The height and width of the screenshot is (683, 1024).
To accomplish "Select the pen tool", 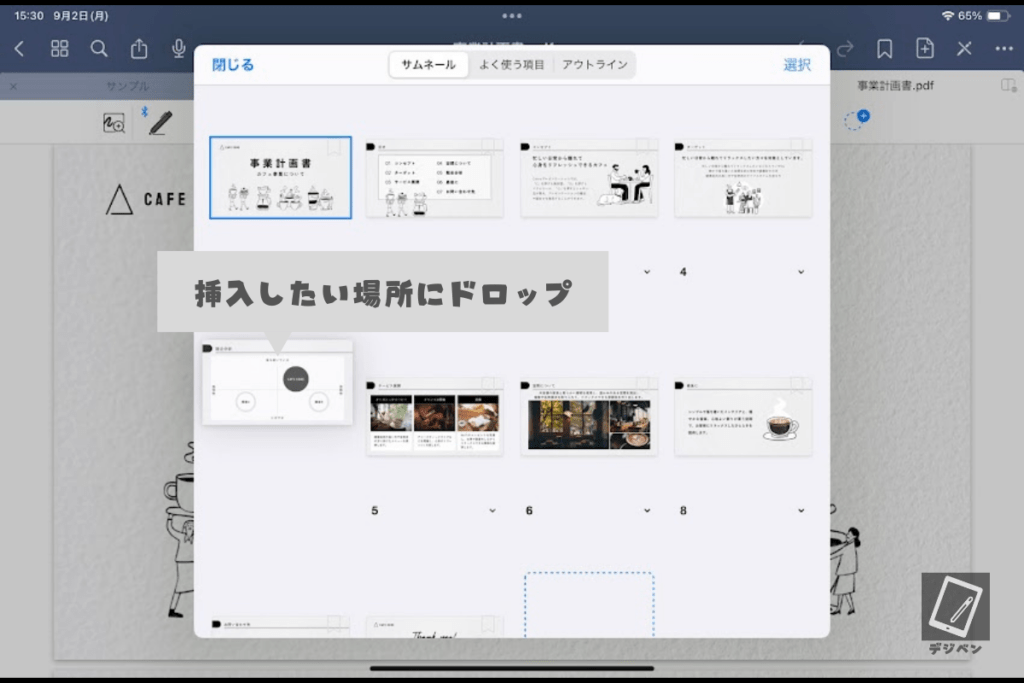I will click(x=160, y=123).
